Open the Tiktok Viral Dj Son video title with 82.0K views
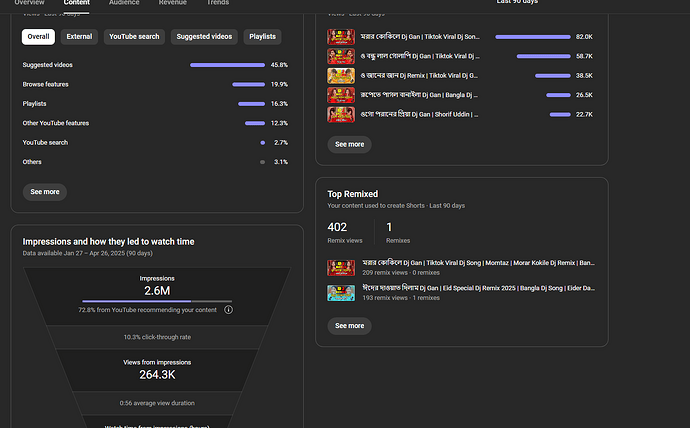 (420, 37)
